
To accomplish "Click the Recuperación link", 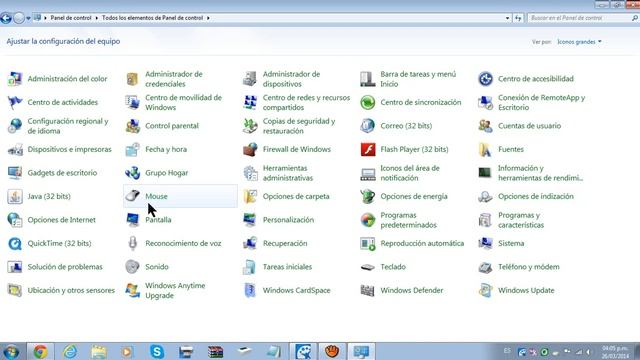I will pyautogui.click(x=285, y=243).
